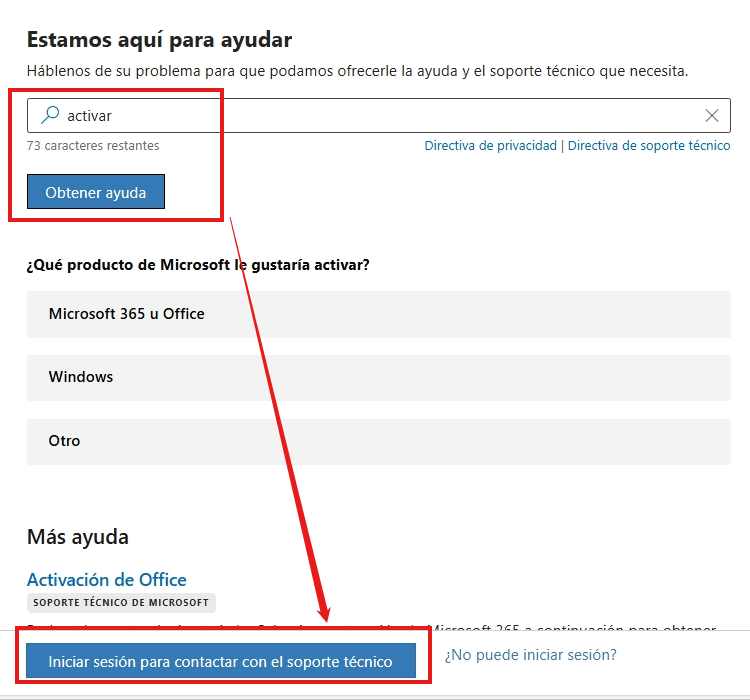Open the Directiva de privacidad link
Image resolution: width=750 pixels, height=700 pixels.
coord(491,145)
